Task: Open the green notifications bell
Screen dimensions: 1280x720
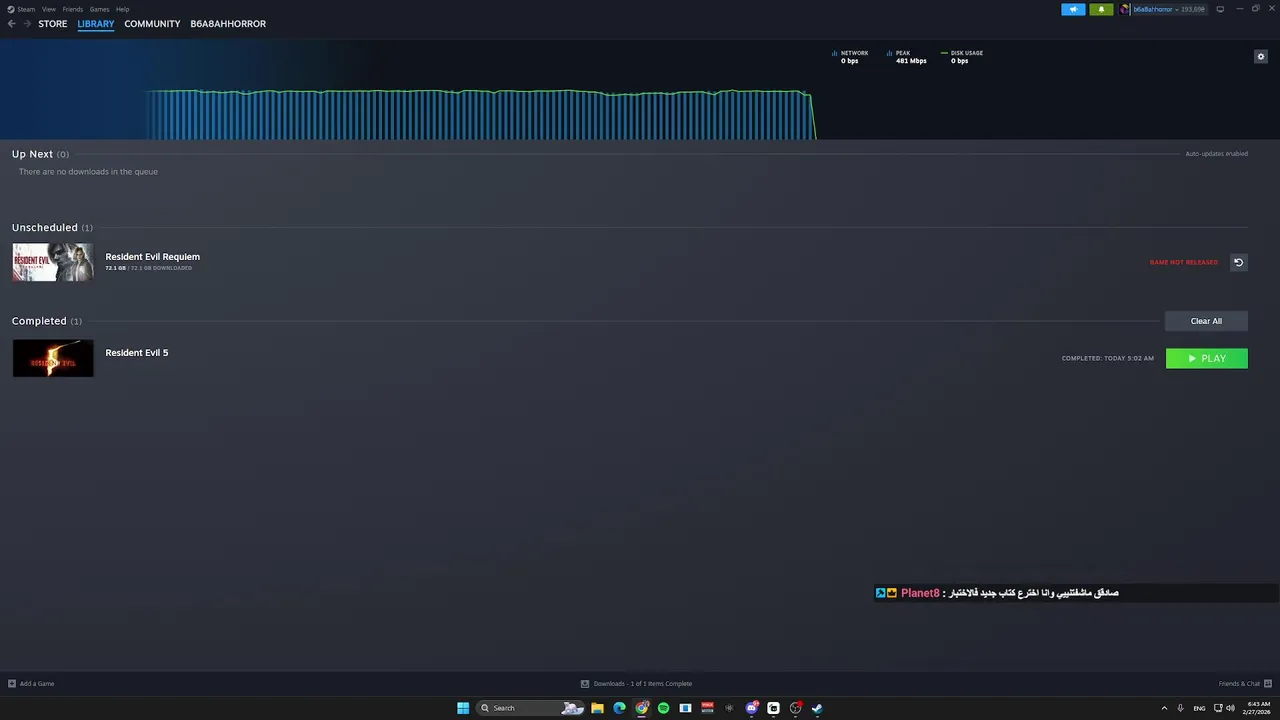Action: [1101, 9]
